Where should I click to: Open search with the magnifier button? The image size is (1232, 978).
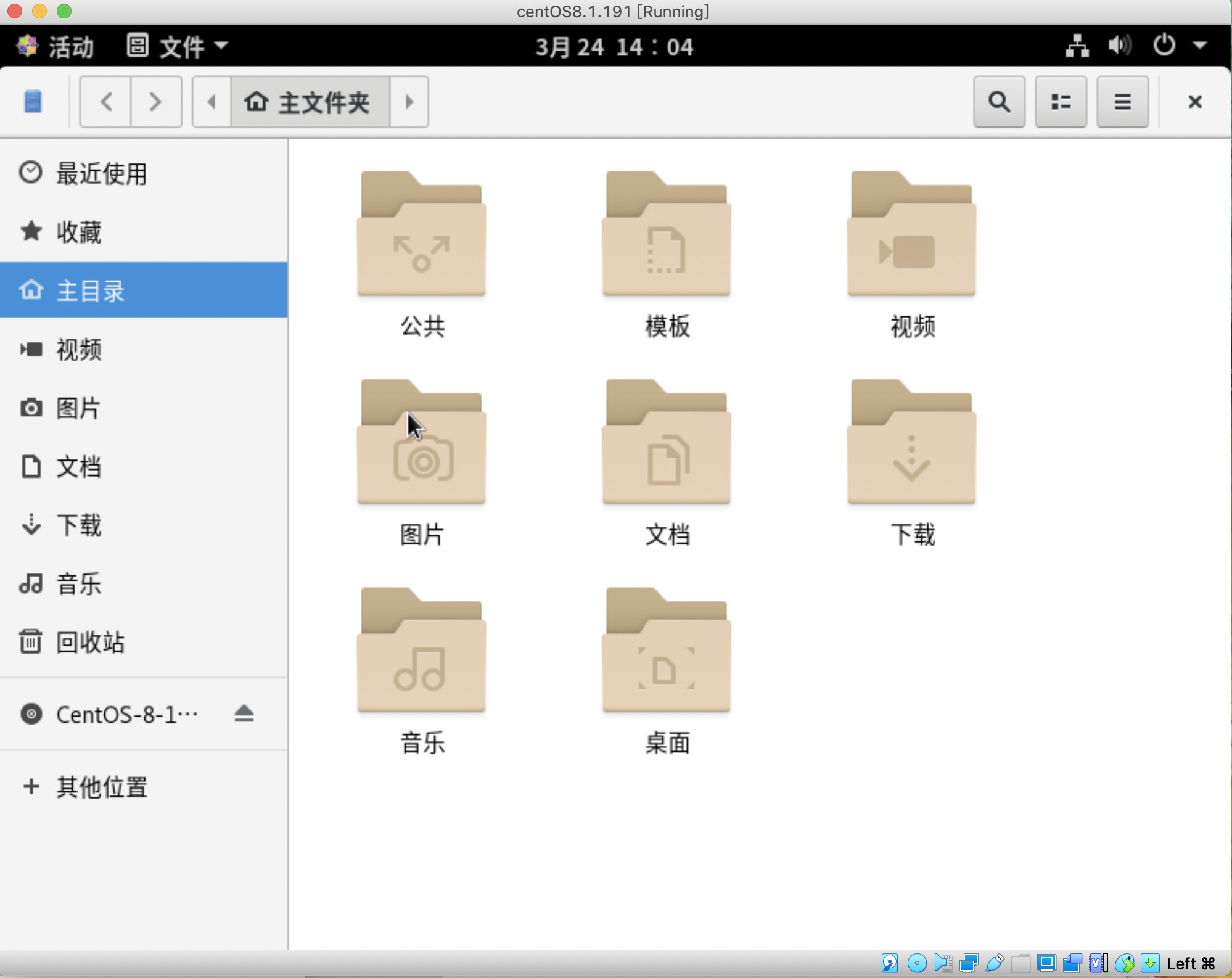point(999,102)
